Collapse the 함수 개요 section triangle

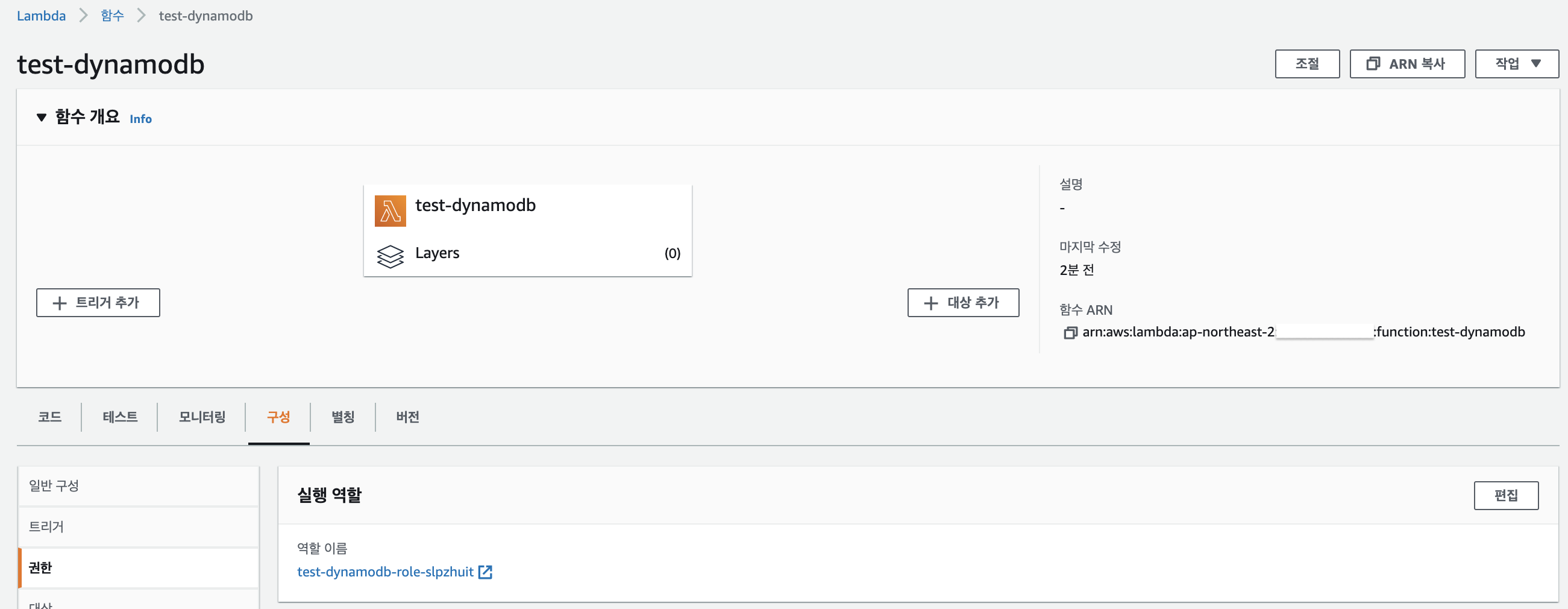click(x=42, y=118)
